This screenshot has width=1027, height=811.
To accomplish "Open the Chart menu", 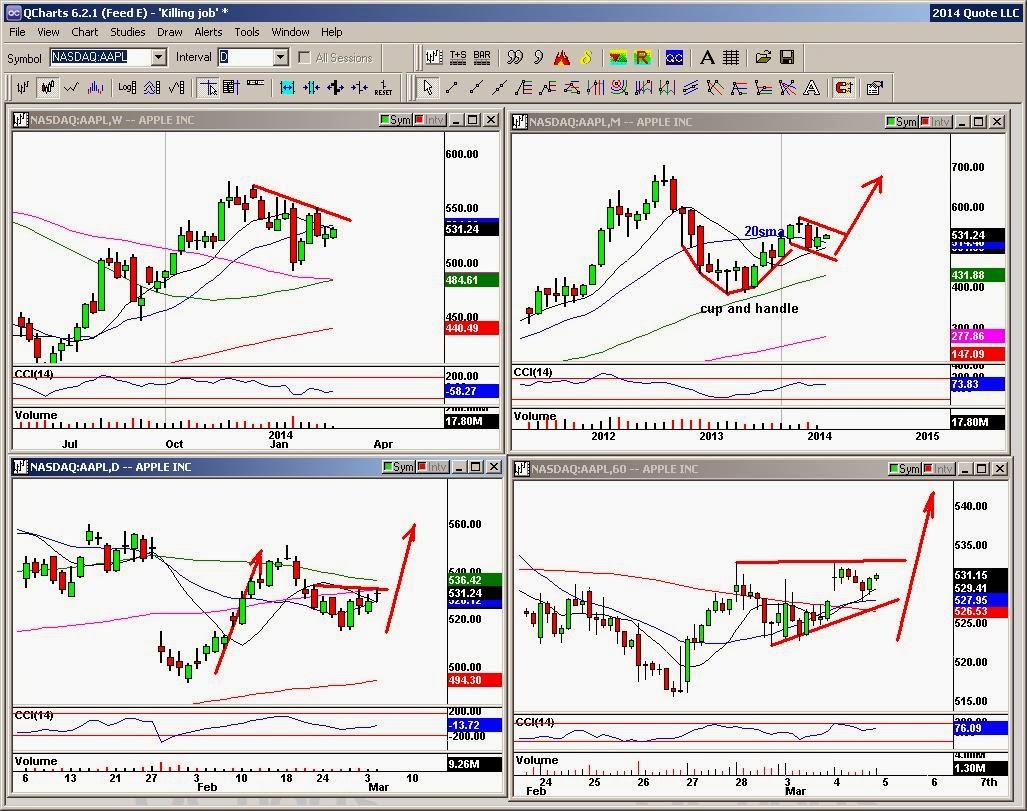I will coord(84,32).
